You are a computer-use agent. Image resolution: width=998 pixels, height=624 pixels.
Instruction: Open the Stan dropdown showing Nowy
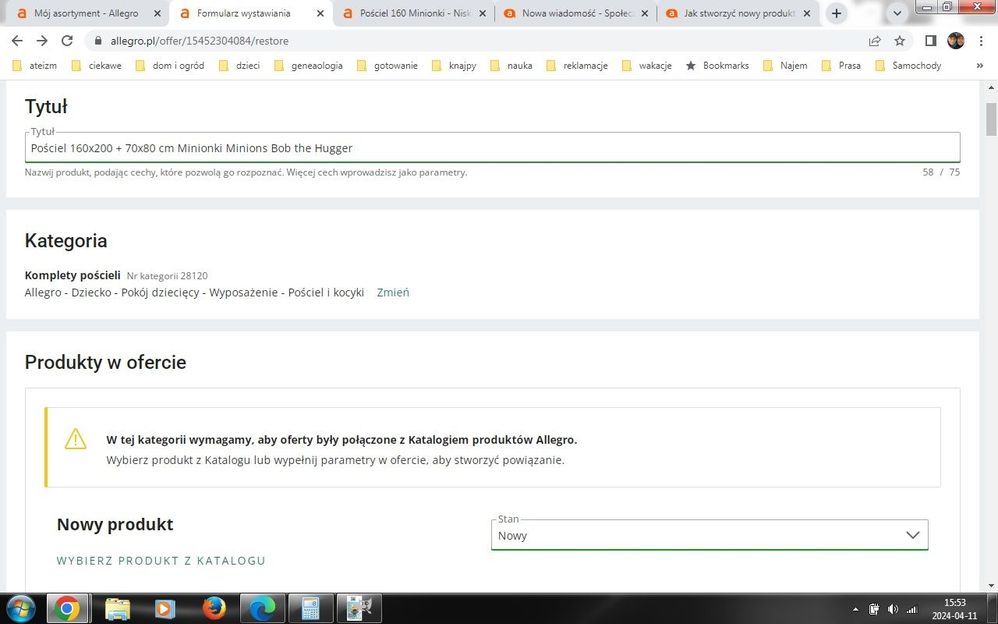coord(710,535)
